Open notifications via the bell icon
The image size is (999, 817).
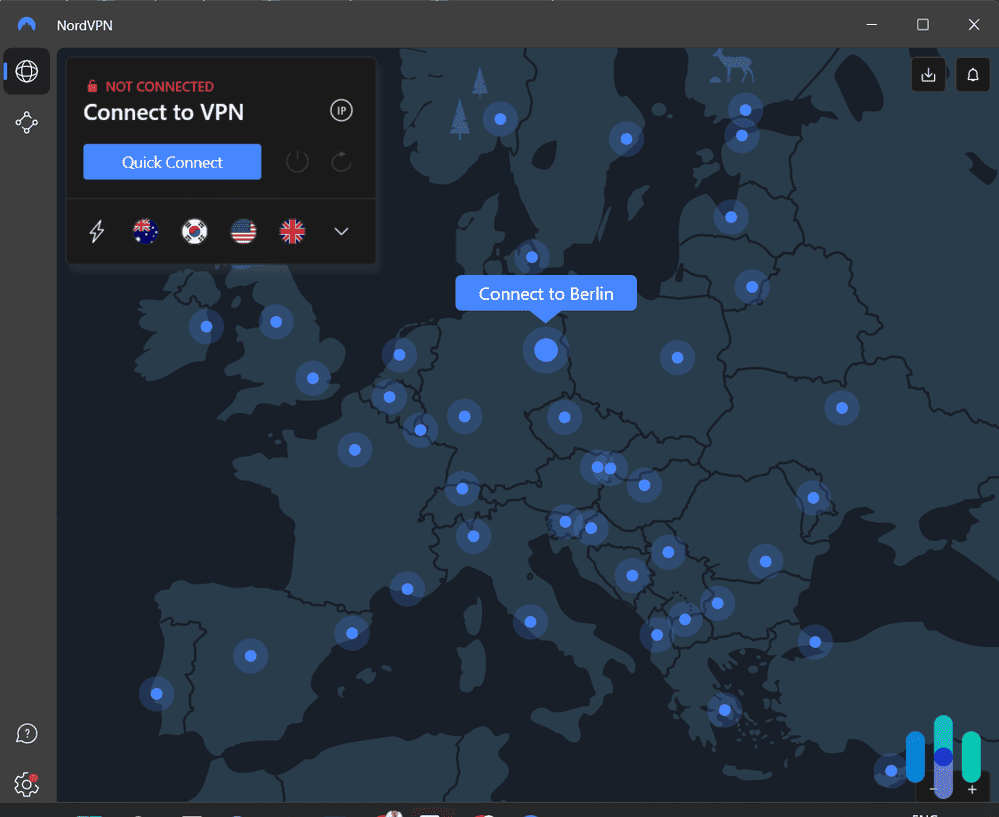[x=972, y=74]
